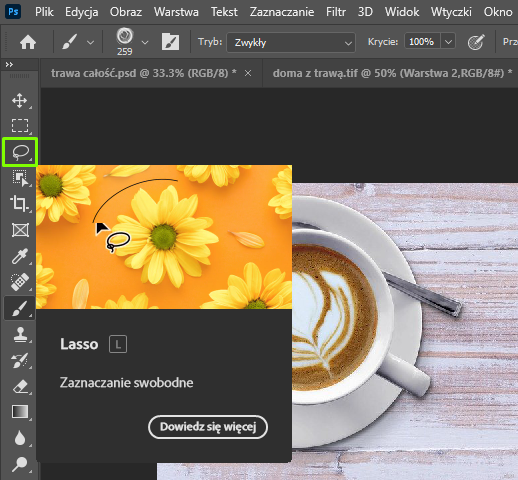Select the Eyedropper tool

(20, 256)
